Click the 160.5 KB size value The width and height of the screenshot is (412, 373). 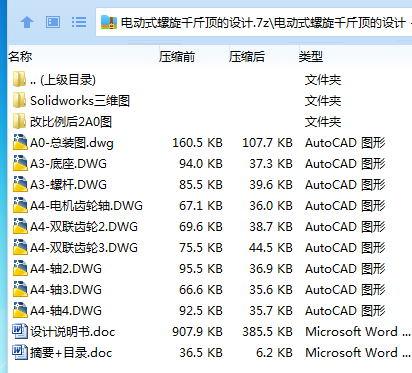(x=197, y=143)
